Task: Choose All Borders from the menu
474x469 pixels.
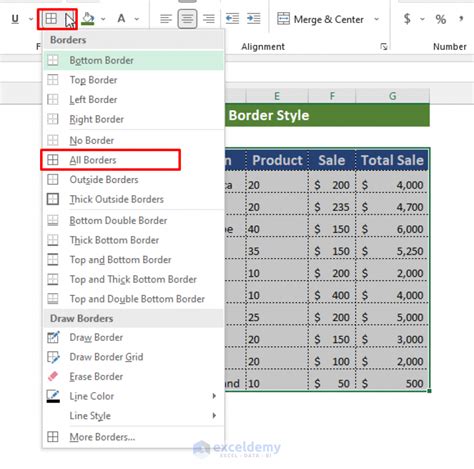Action: (134, 160)
